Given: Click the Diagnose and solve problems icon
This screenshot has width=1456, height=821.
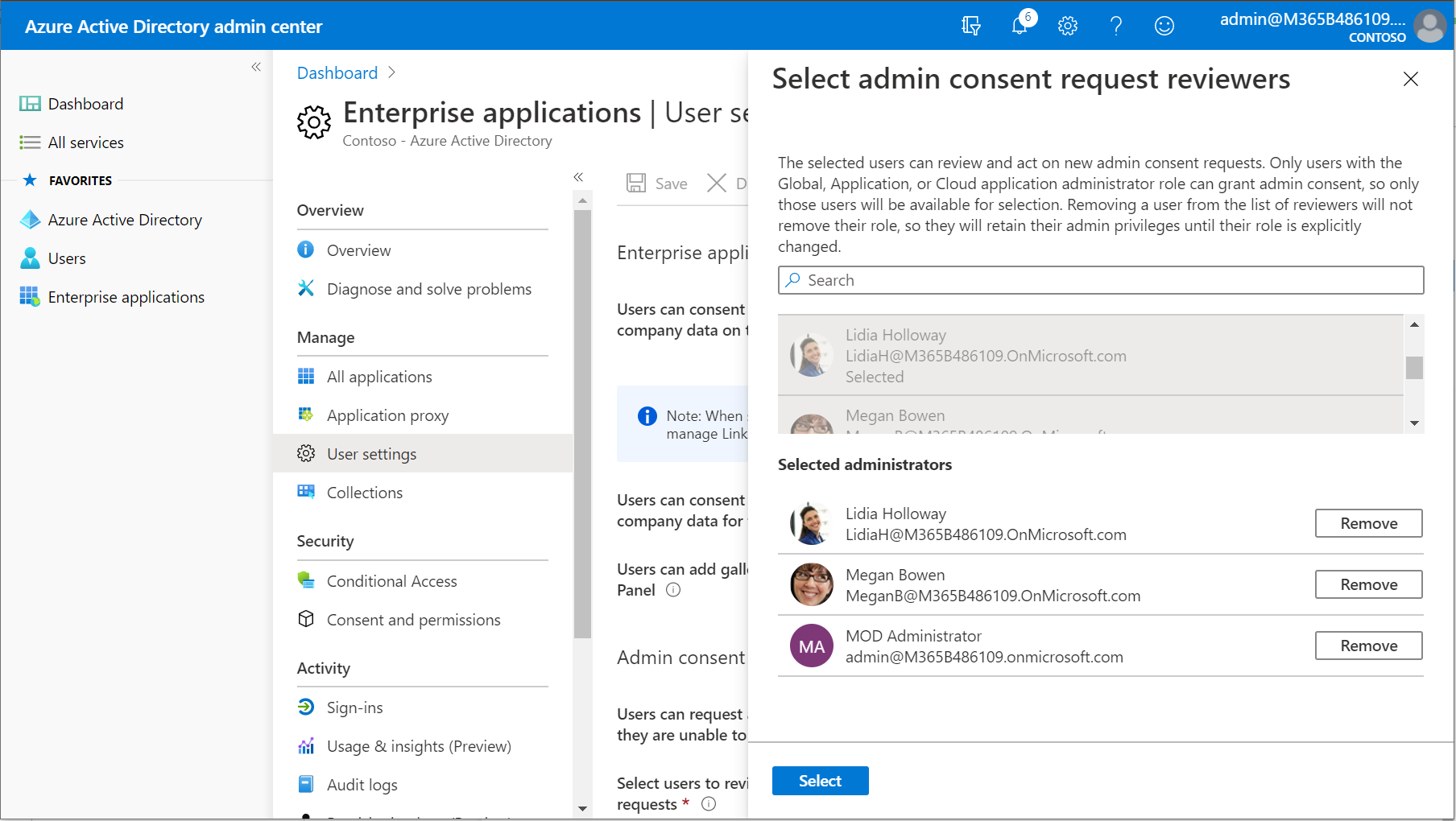Looking at the screenshot, I should coord(306,288).
